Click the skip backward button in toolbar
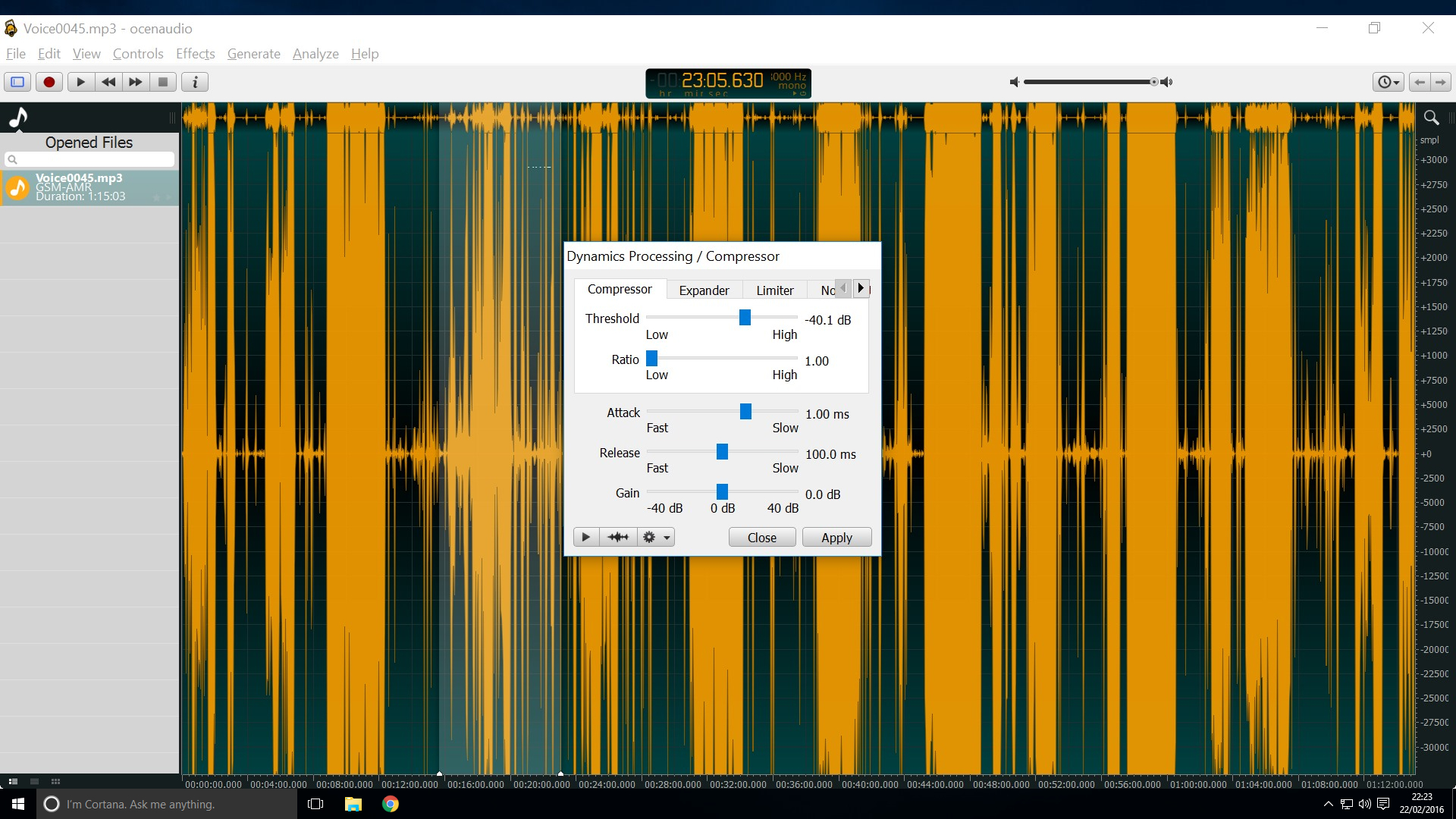 click(108, 82)
